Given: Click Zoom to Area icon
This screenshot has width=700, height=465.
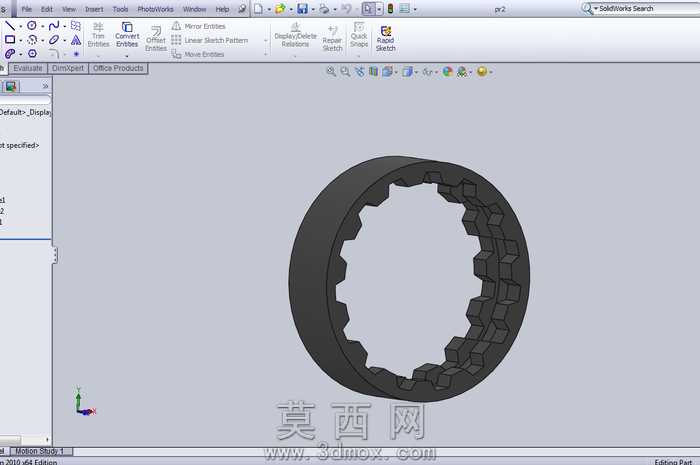Looking at the screenshot, I should click(x=345, y=71).
